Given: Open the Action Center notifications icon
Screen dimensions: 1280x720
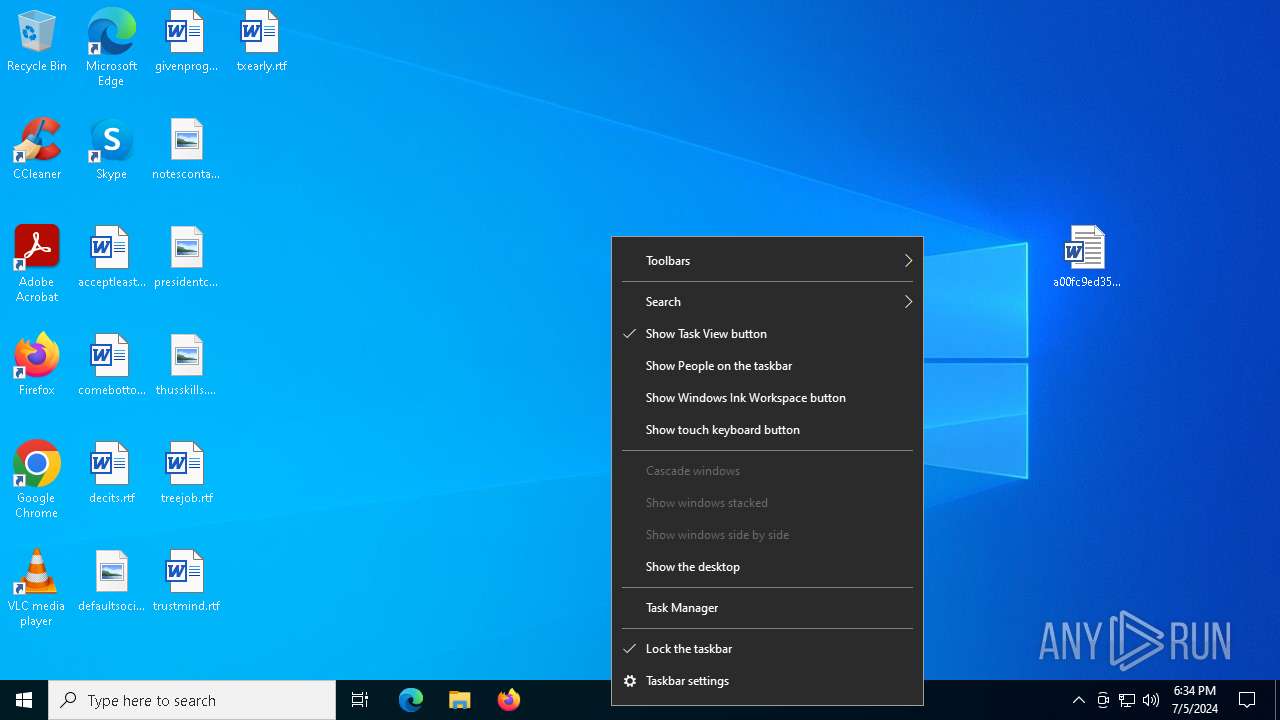Looking at the screenshot, I should [1247, 700].
